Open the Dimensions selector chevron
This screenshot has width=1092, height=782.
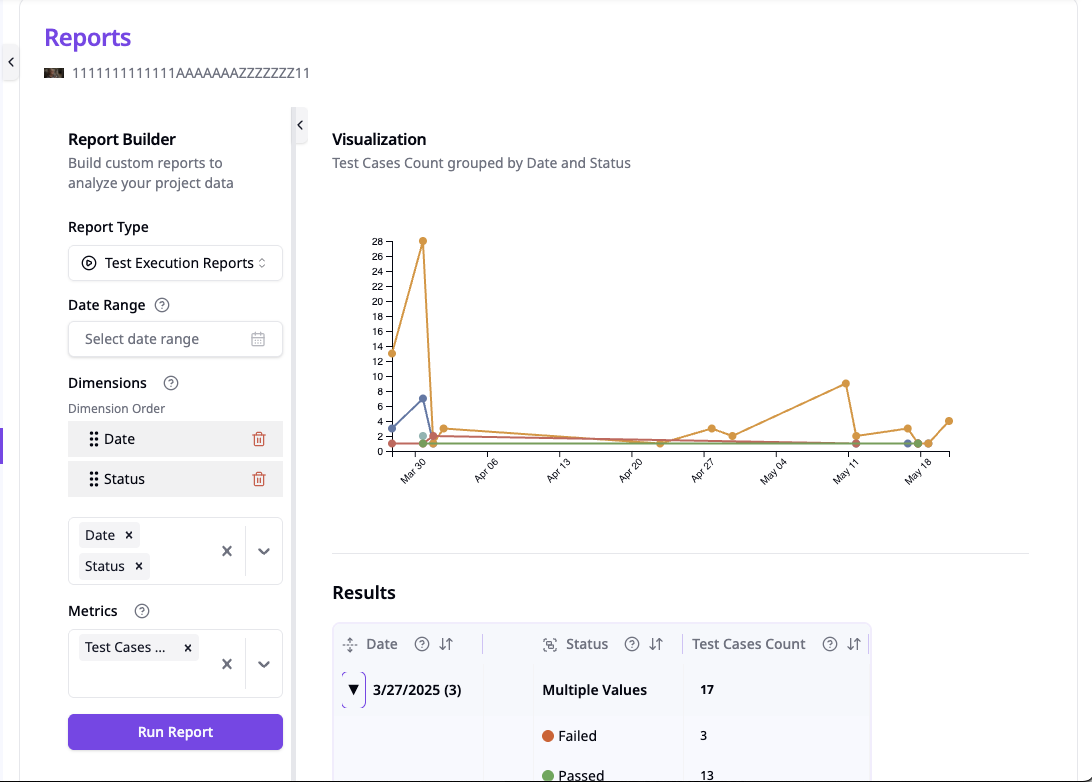tap(264, 550)
